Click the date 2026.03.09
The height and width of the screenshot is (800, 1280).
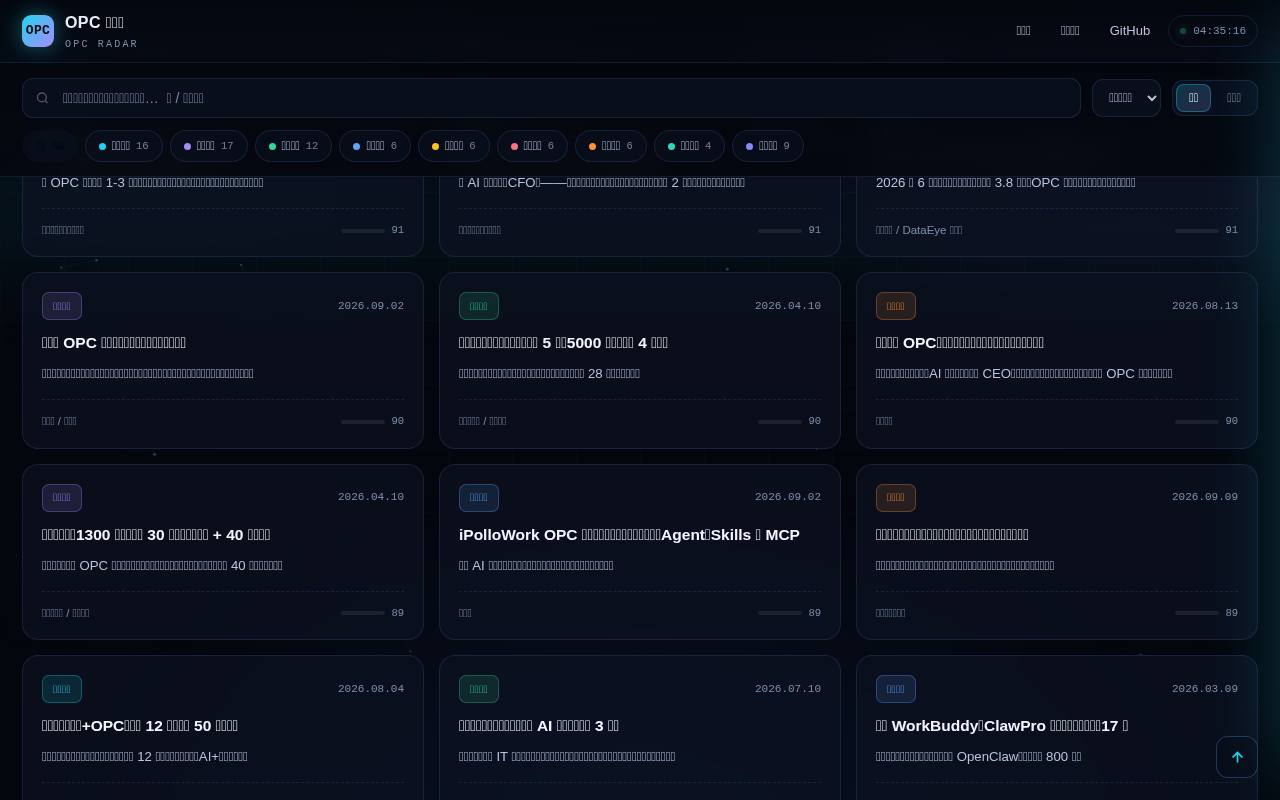[x=1205, y=689]
